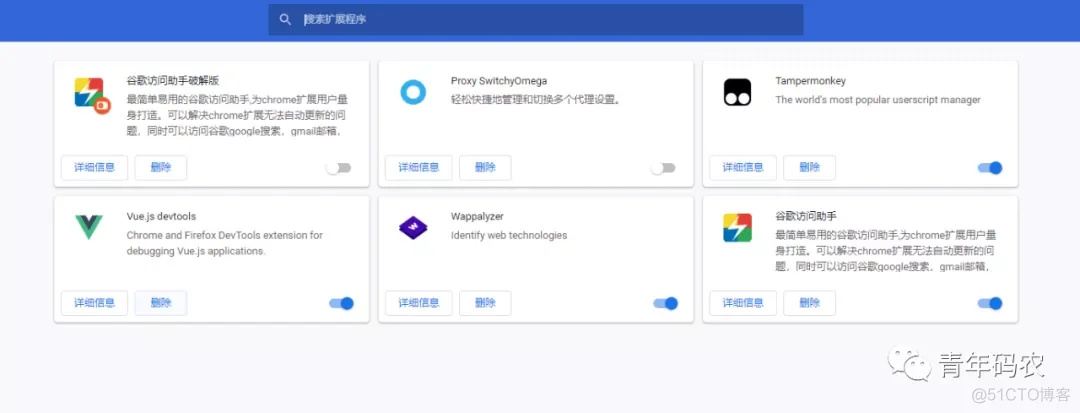Click the search magnifier icon

pos(285,19)
